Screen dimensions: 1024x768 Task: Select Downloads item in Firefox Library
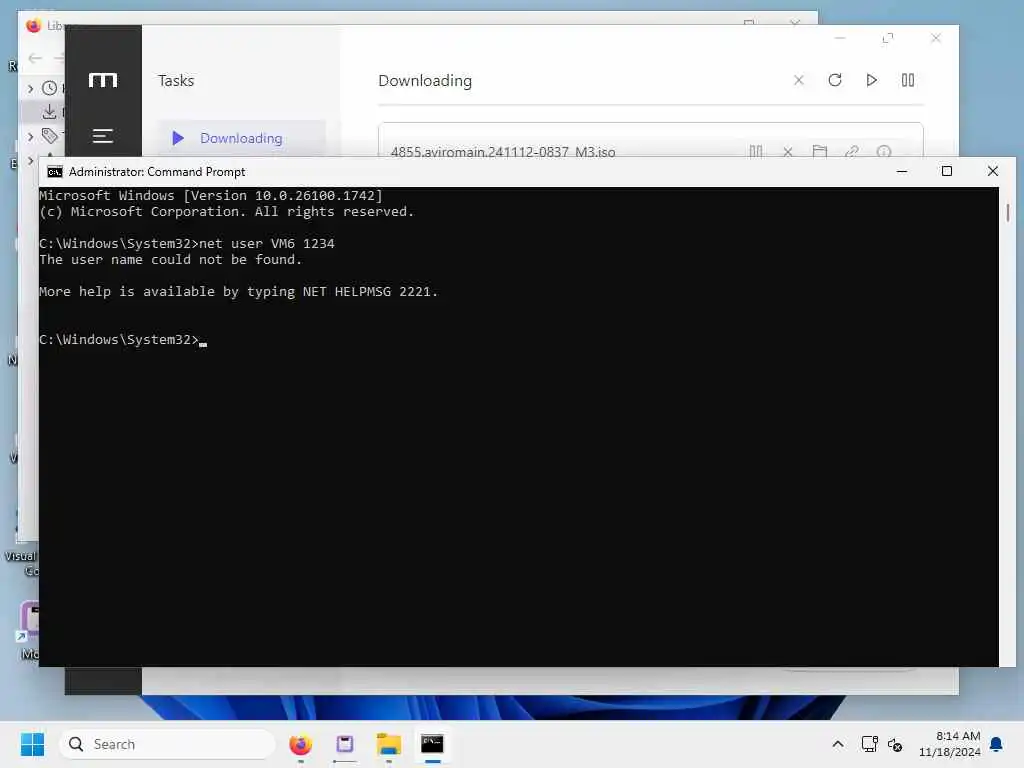(x=50, y=112)
